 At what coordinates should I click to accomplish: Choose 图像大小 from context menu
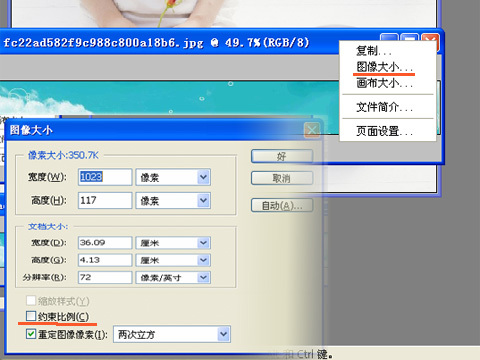point(384,67)
